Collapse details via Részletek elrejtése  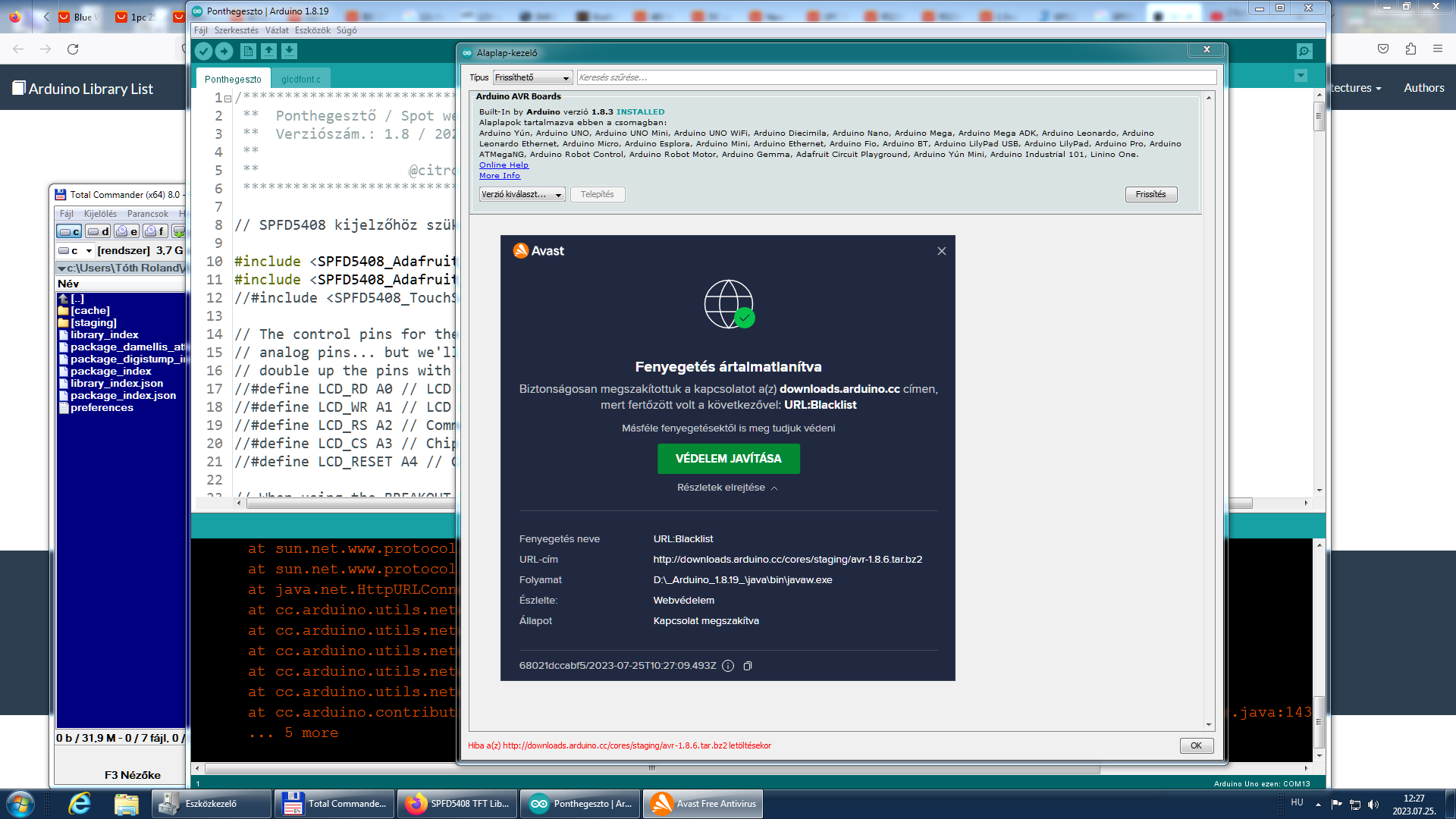(726, 488)
